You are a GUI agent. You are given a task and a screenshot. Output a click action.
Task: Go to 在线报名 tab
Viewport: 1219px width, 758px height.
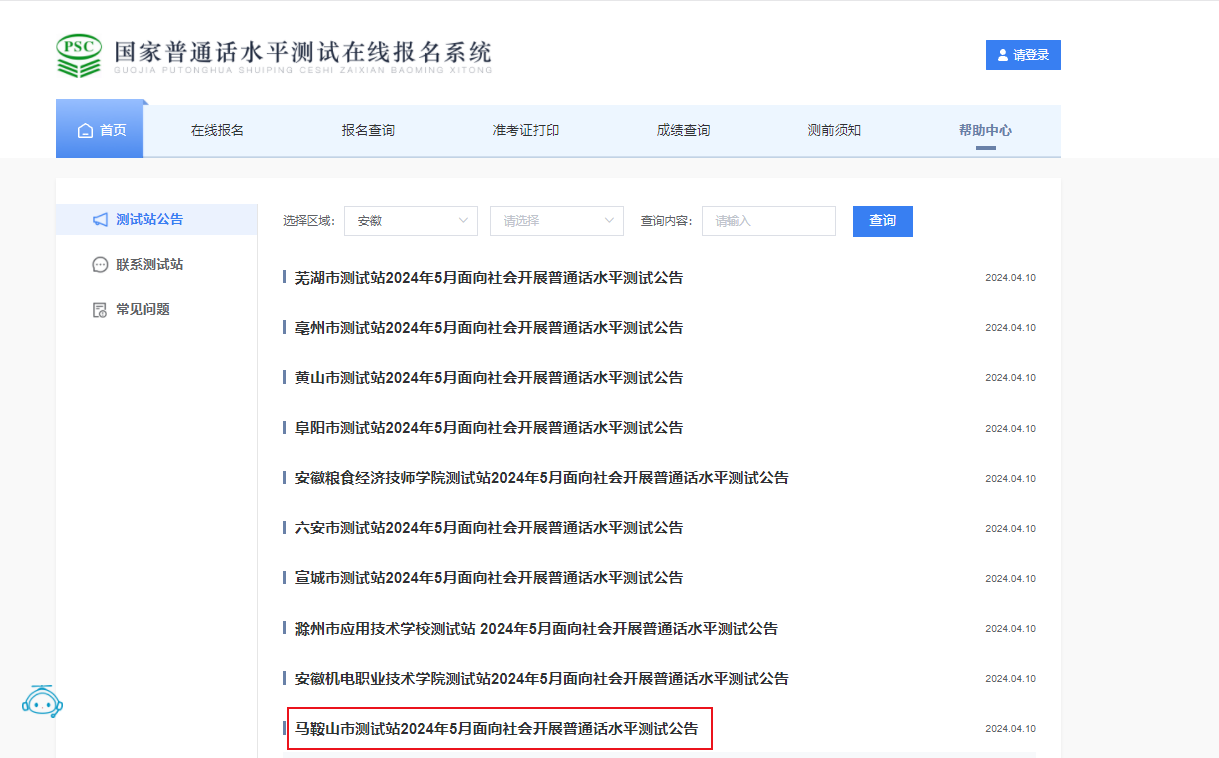tap(217, 131)
